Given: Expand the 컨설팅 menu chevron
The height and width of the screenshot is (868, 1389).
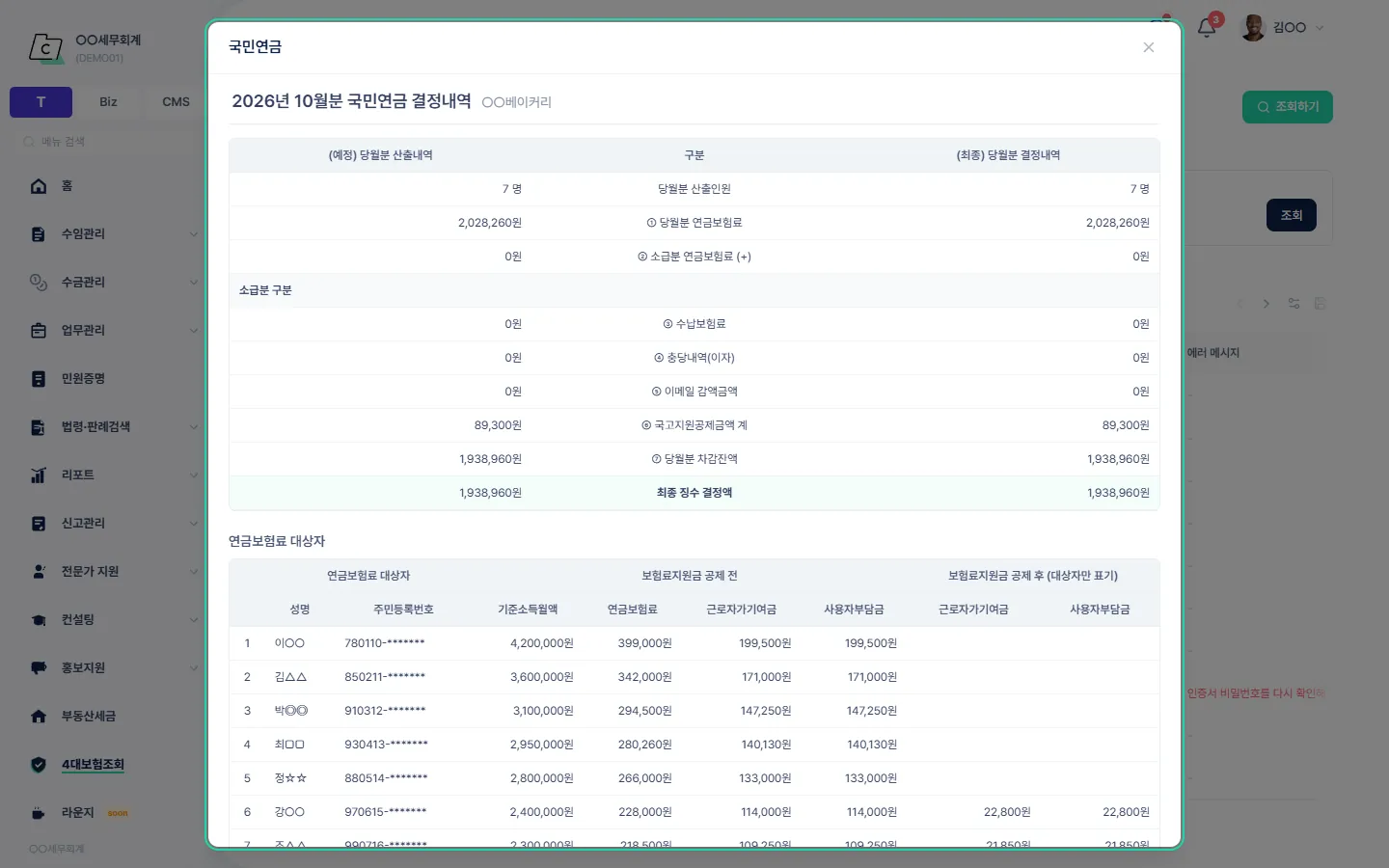Looking at the screenshot, I should coord(194,620).
